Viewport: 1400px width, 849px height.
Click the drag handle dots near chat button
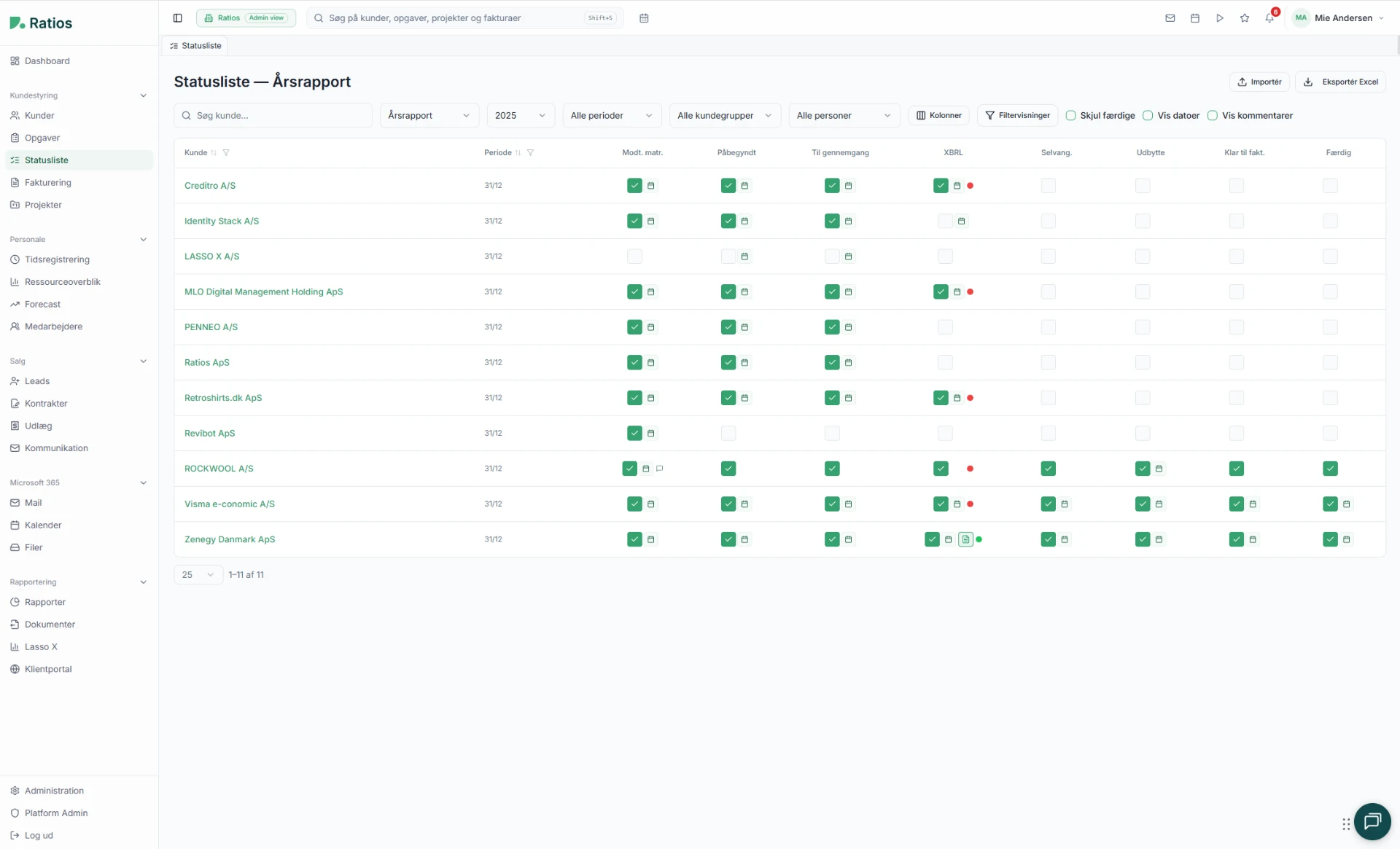pyautogui.click(x=1346, y=824)
